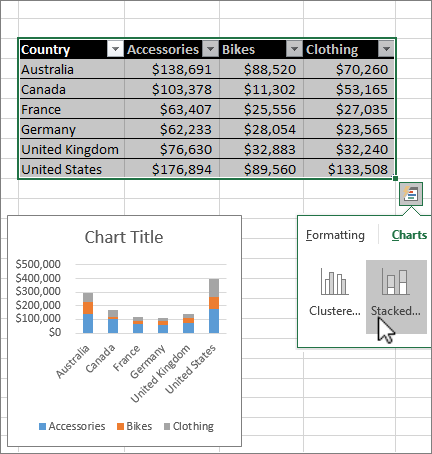Select the $138,691 Accessories cell
Screen dimensions: 432x454
(x=172, y=69)
